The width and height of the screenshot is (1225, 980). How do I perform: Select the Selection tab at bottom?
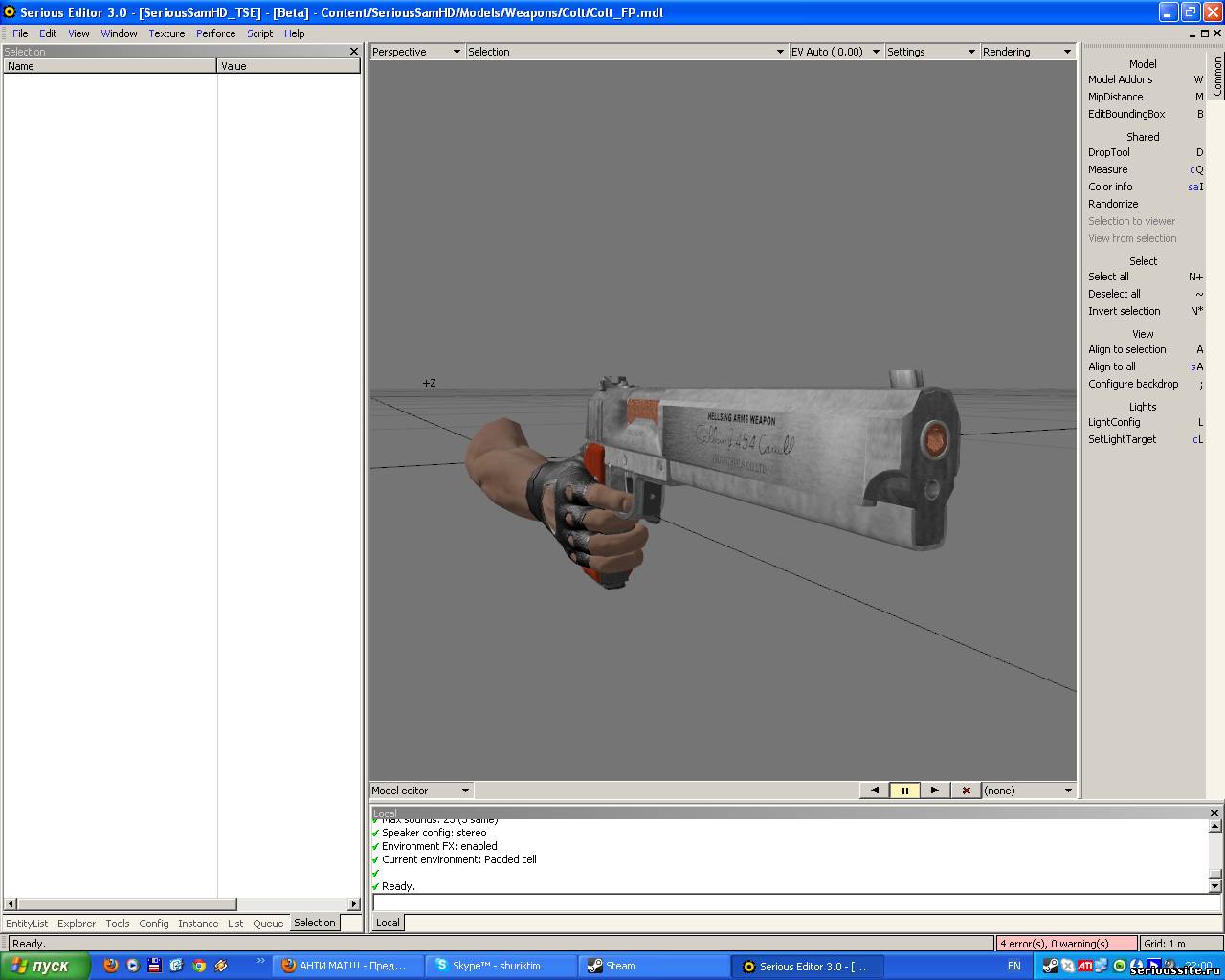pyautogui.click(x=315, y=923)
